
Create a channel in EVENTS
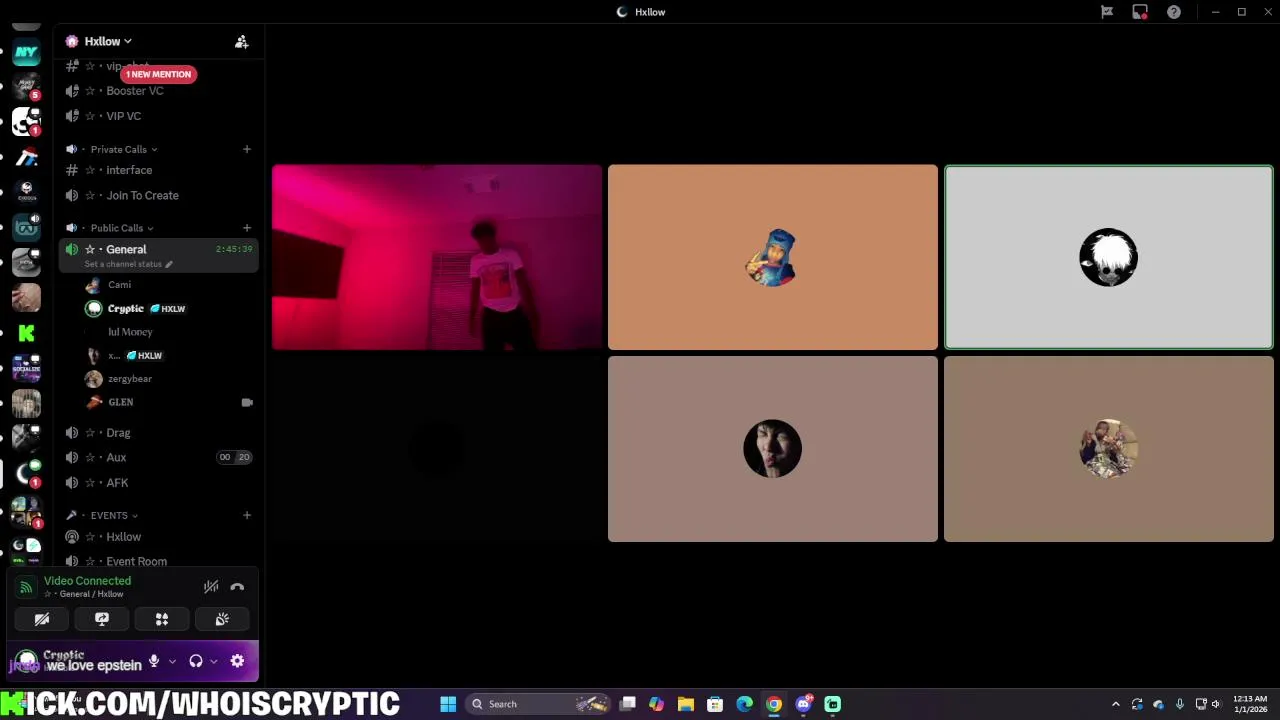pos(247,516)
